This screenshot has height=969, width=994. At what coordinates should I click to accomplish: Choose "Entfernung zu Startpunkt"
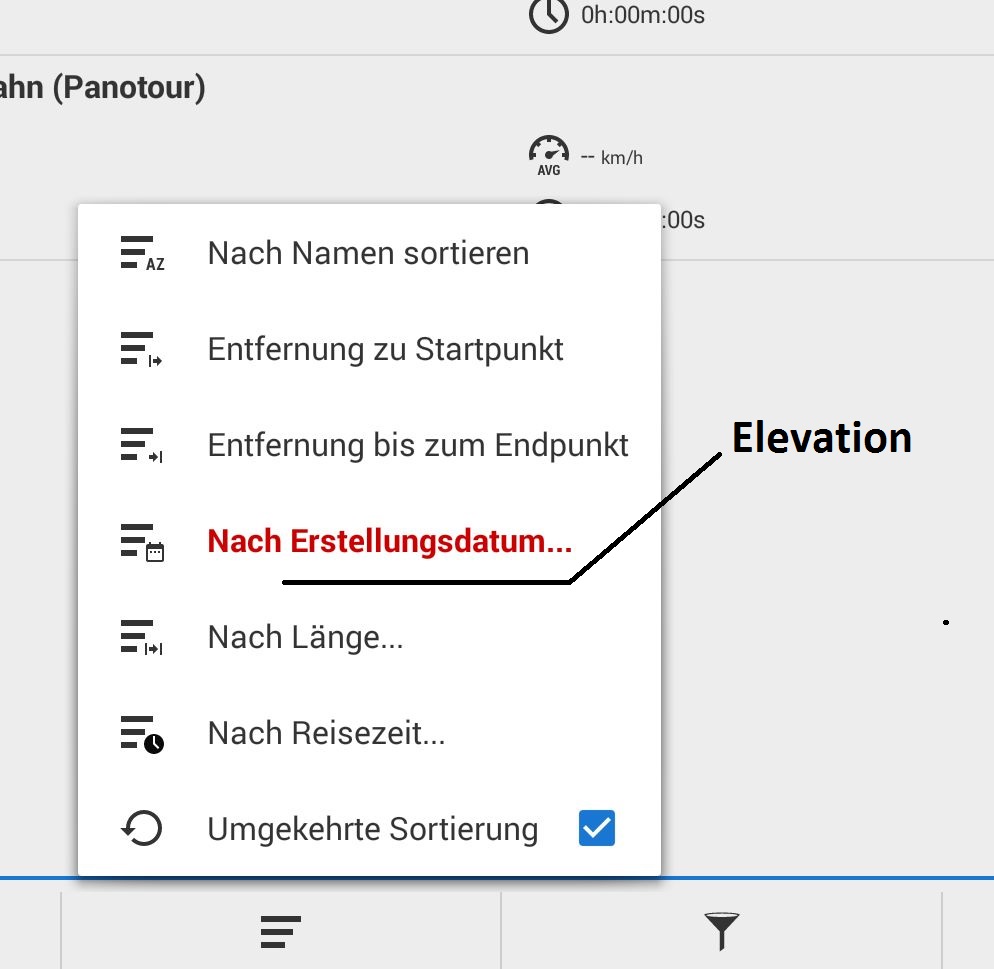[x=385, y=350]
